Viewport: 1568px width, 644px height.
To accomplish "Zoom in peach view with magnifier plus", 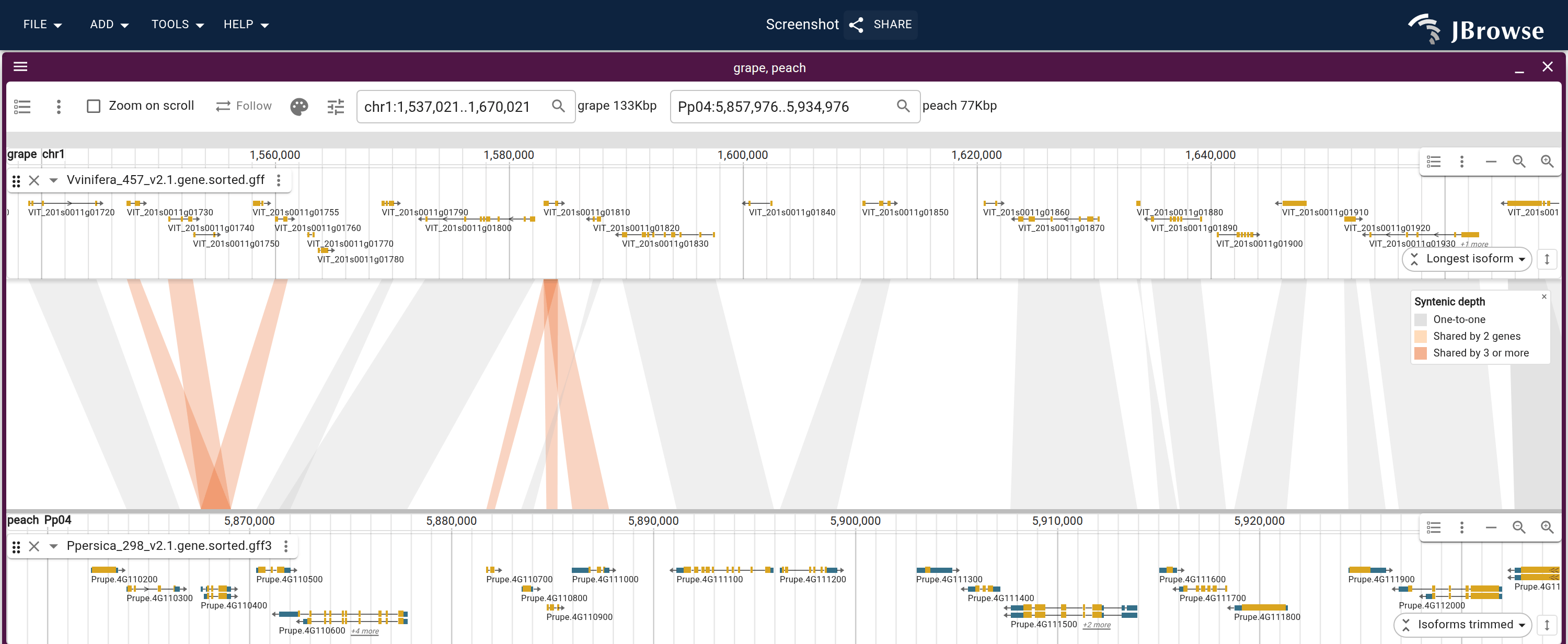I will (x=1547, y=527).
